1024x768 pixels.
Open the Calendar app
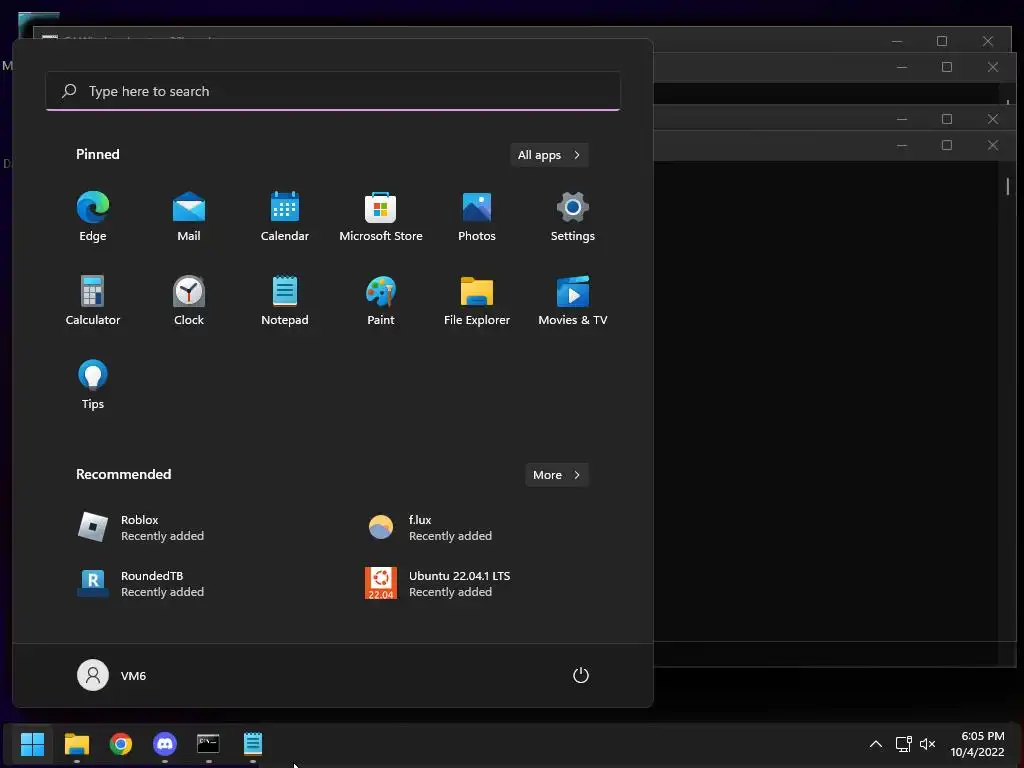click(285, 217)
